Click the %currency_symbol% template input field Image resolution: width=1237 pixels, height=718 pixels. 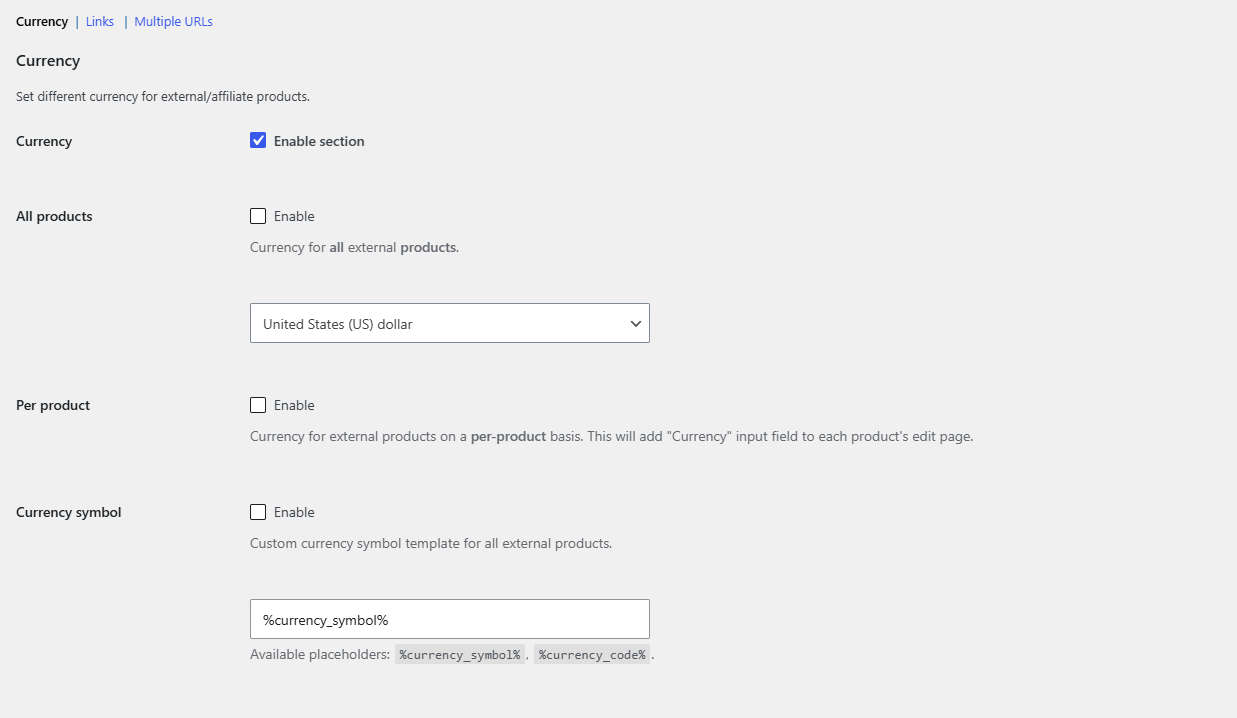click(x=450, y=619)
